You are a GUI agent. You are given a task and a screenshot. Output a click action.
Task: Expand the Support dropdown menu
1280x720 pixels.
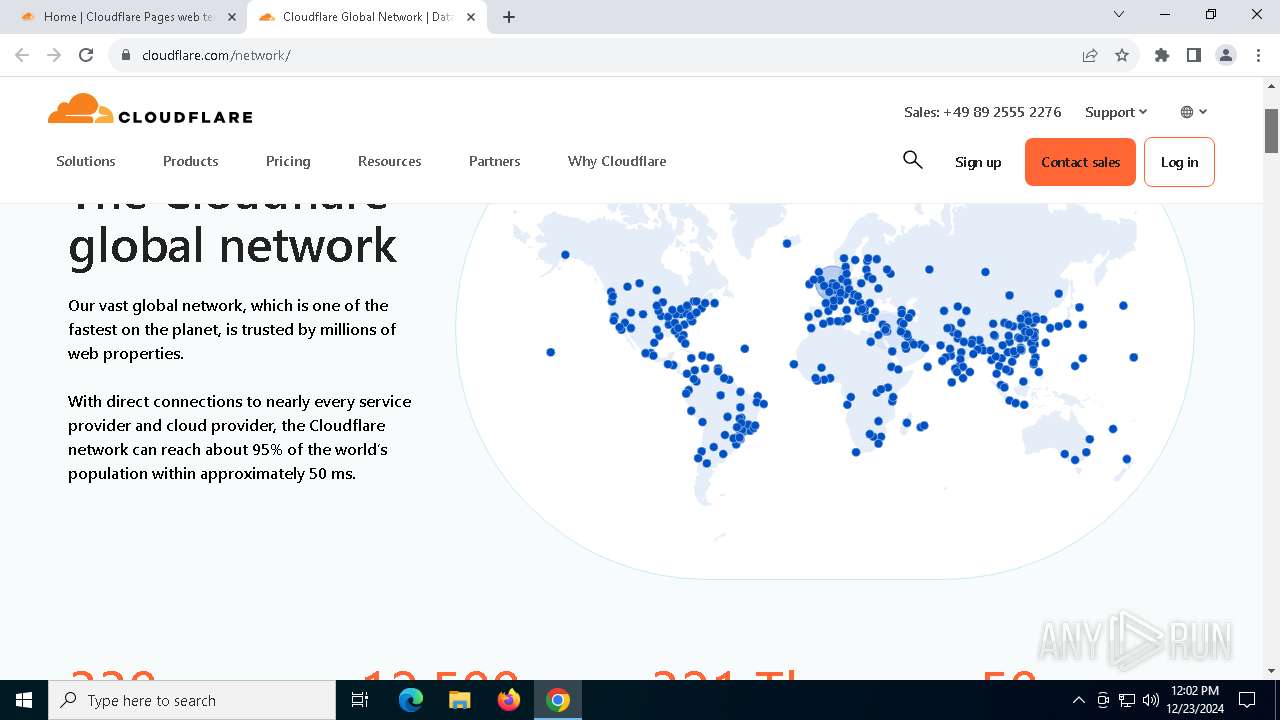[x=1116, y=112]
